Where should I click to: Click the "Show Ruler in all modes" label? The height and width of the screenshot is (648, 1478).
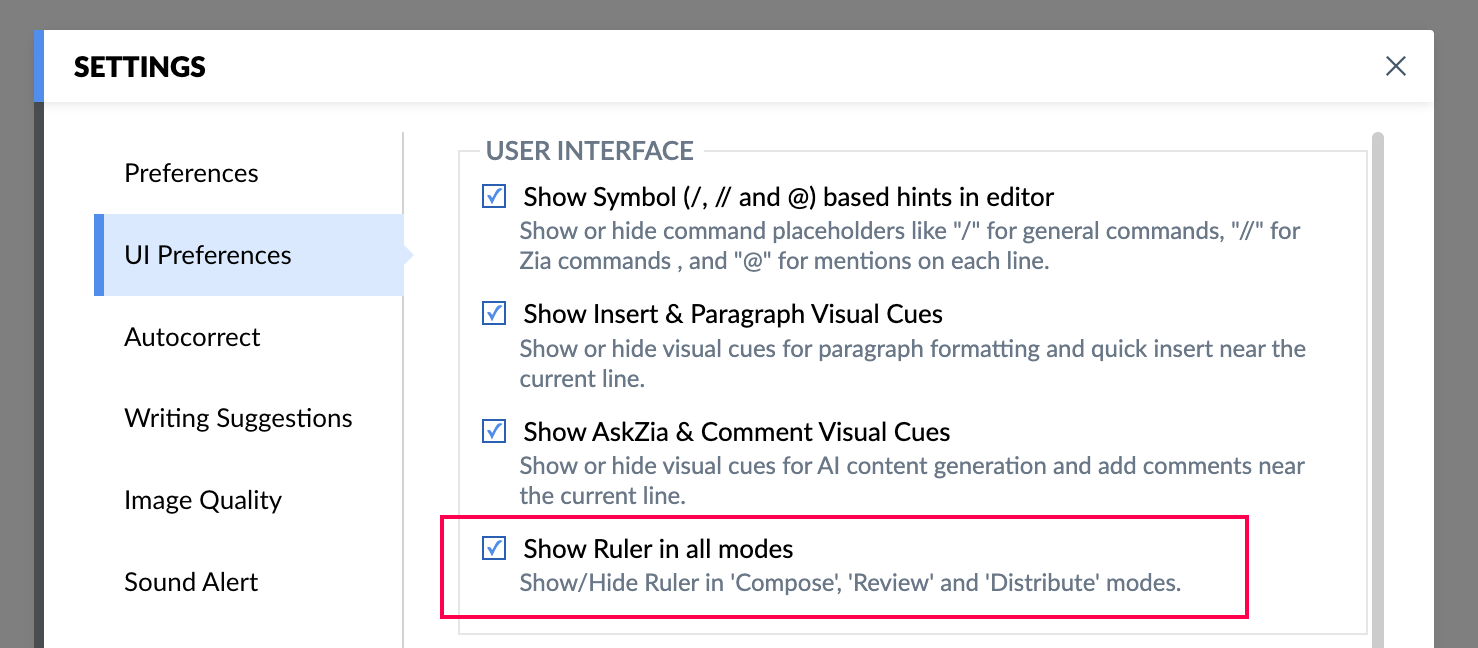coord(658,549)
